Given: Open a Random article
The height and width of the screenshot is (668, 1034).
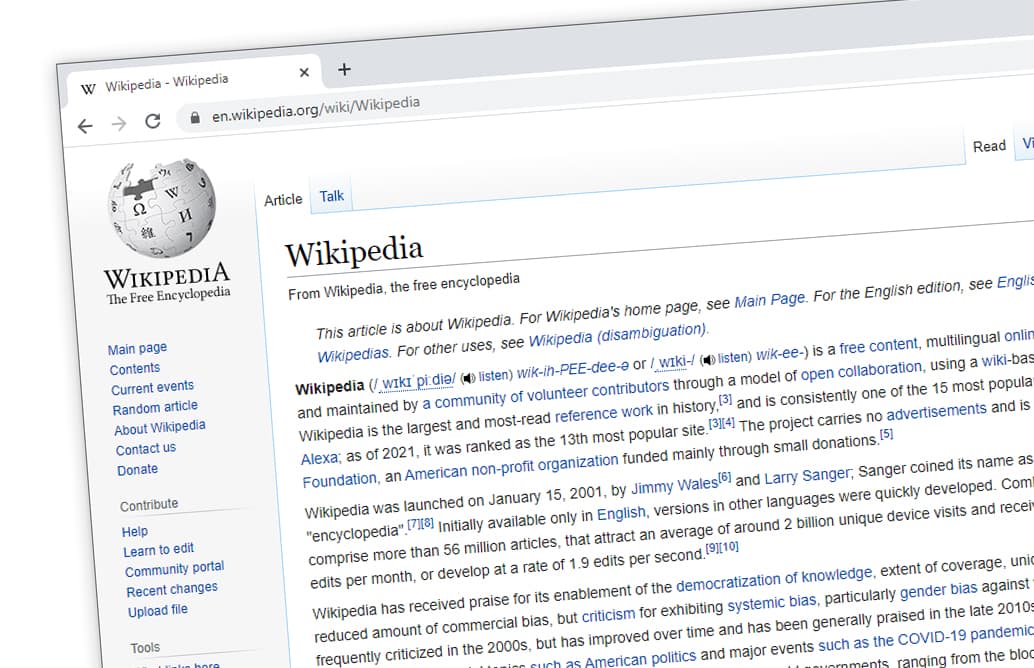Looking at the screenshot, I should [x=155, y=408].
